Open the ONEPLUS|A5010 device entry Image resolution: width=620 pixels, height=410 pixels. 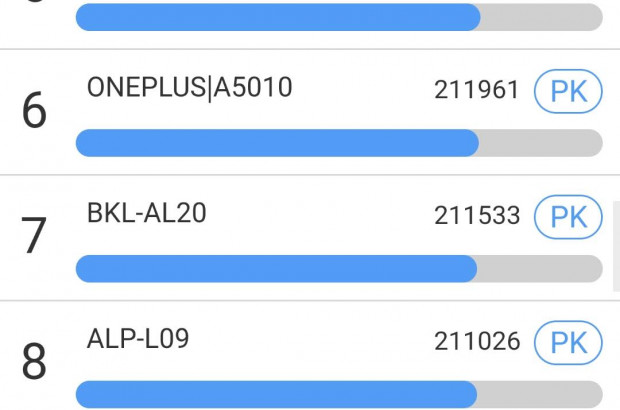[190, 88]
